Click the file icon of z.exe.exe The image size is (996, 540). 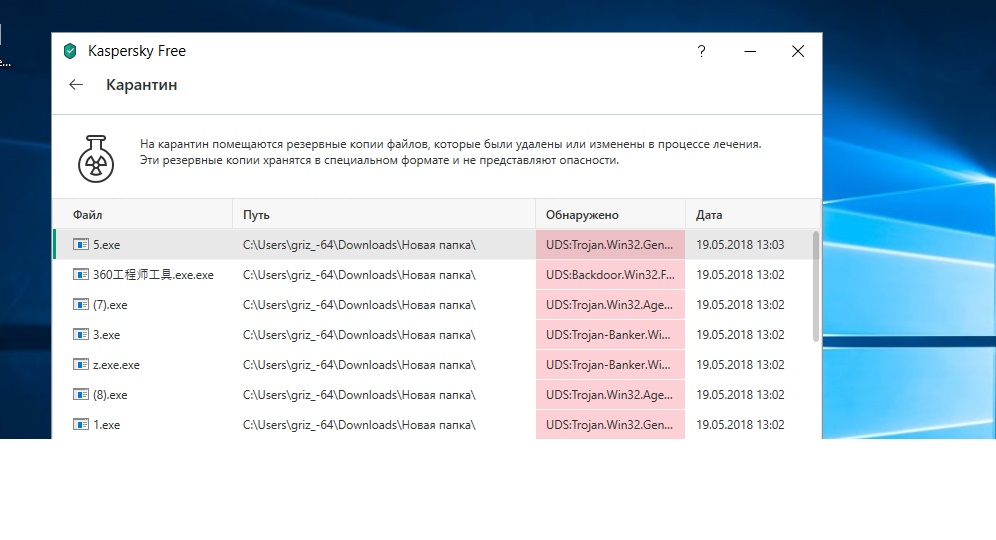81,364
